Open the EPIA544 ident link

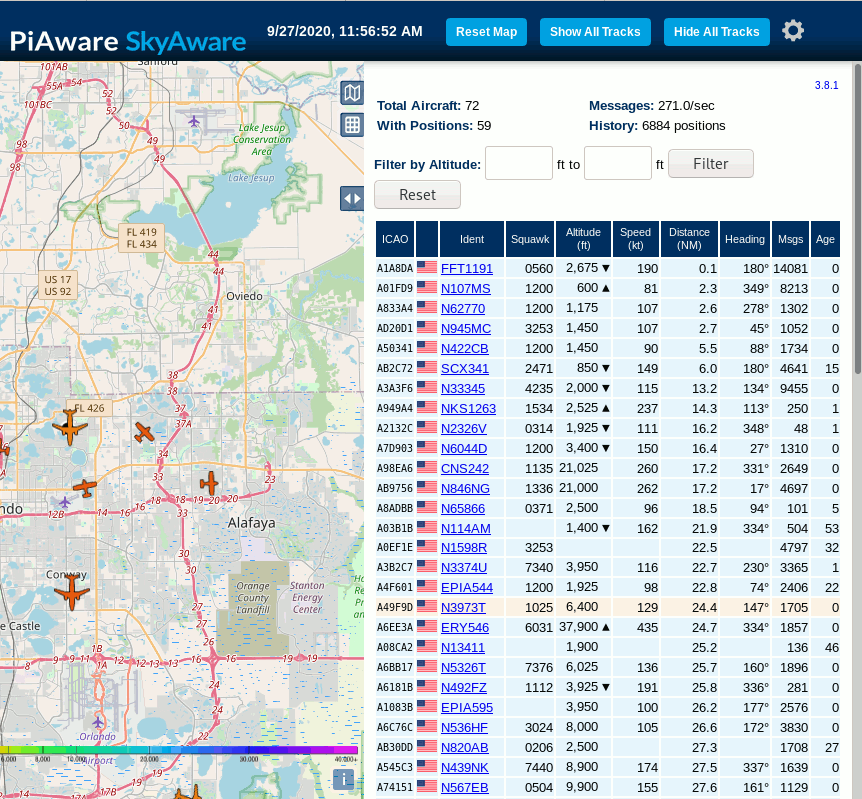(467, 588)
